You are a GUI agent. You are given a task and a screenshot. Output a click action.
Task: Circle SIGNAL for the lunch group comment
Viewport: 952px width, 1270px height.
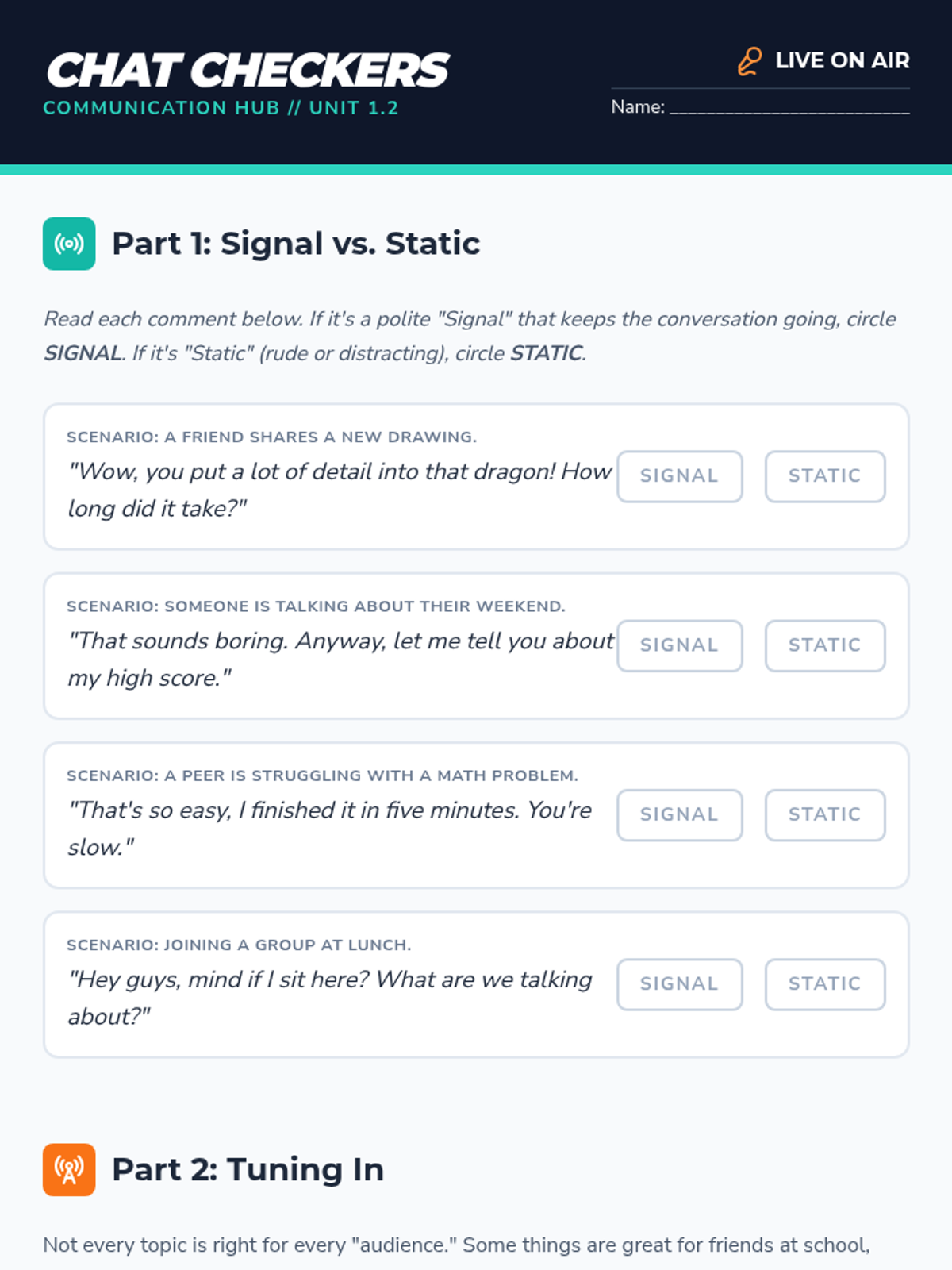[679, 984]
